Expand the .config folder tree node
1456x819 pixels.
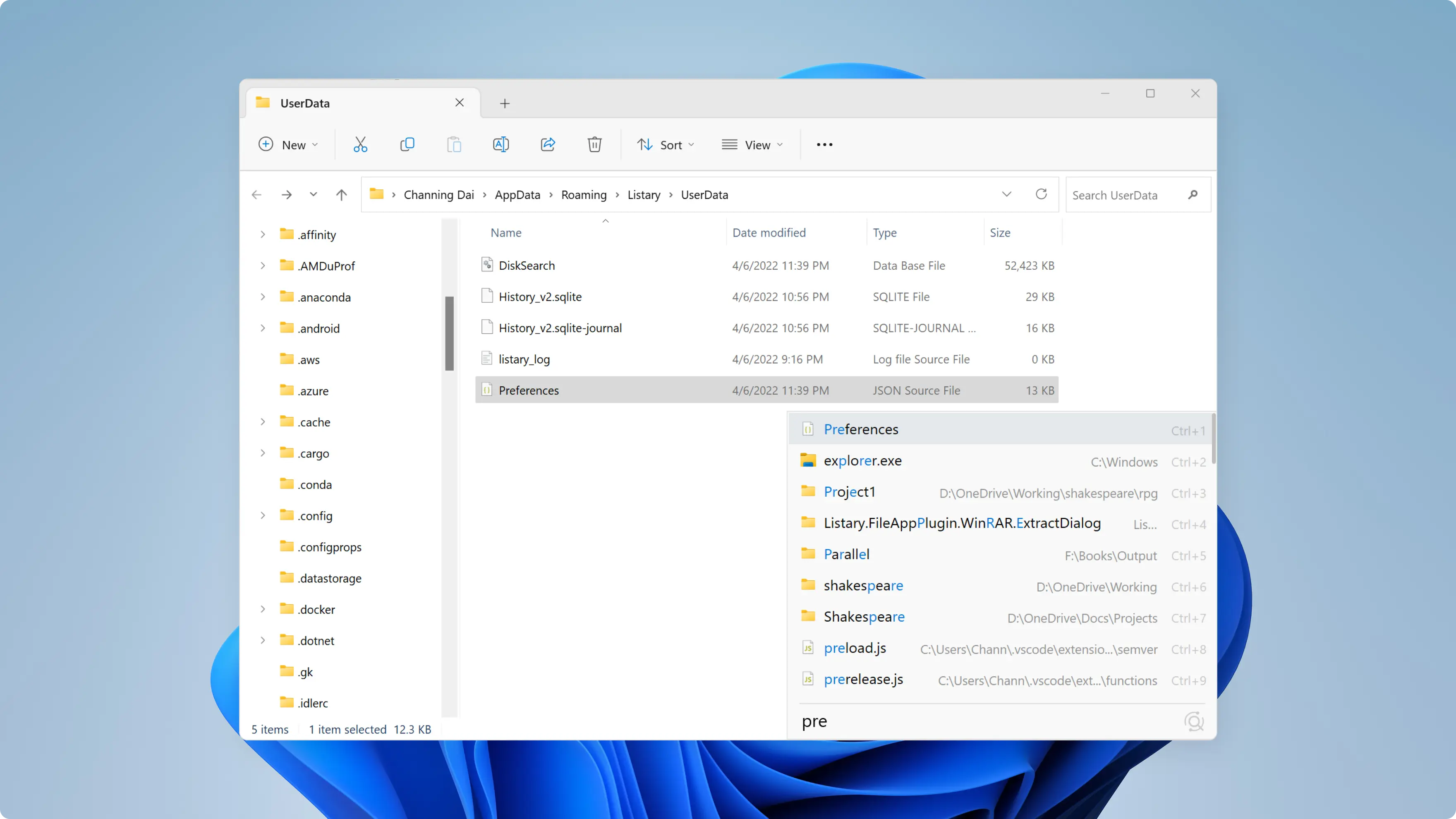[263, 516]
